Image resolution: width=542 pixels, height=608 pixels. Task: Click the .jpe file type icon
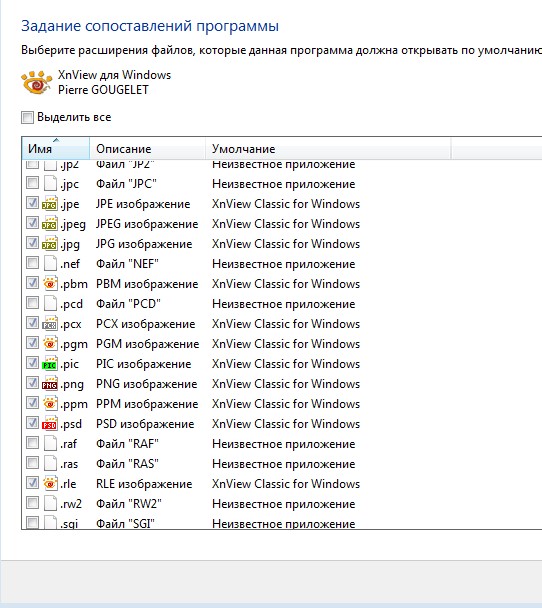[50, 204]
